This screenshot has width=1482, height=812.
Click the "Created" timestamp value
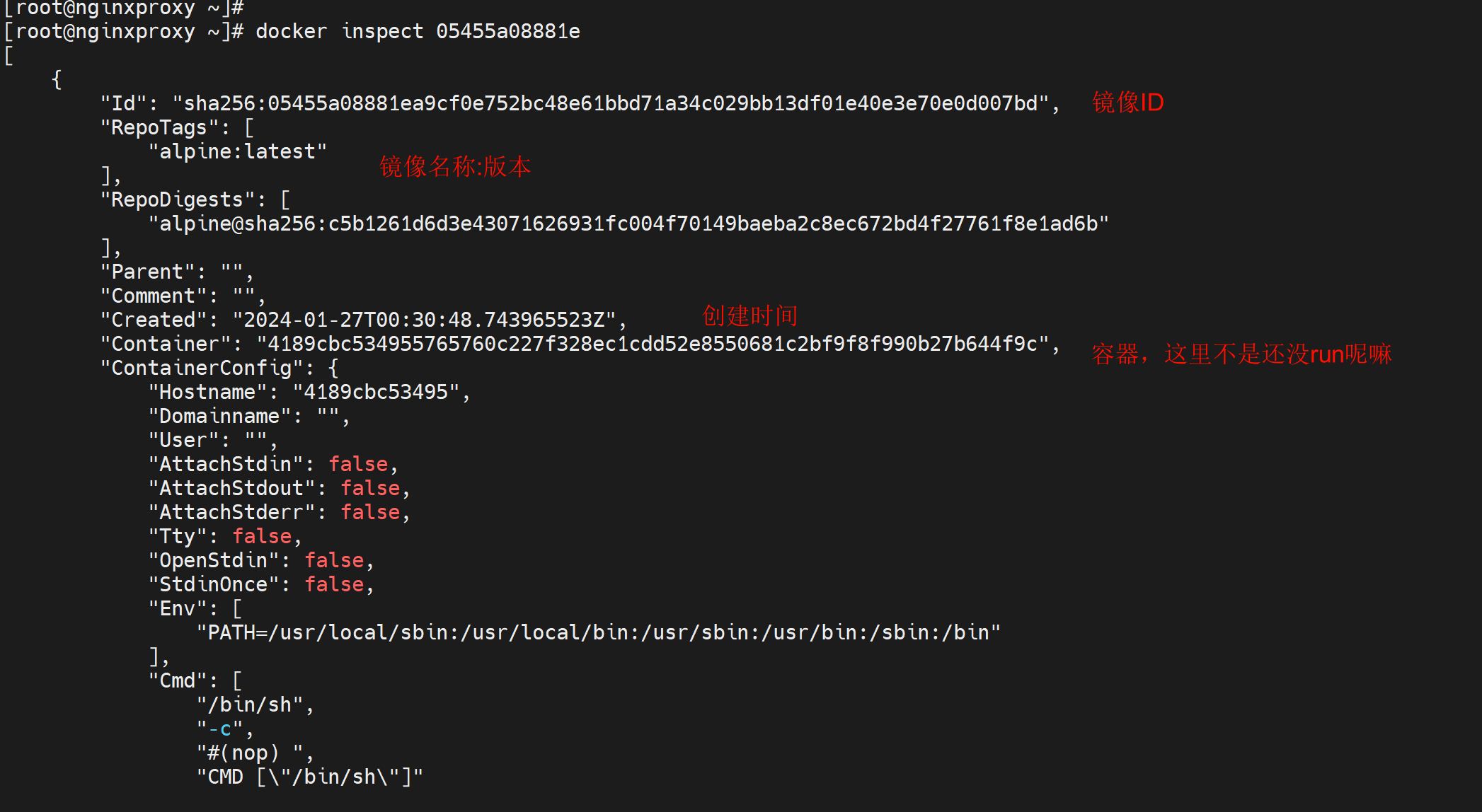pos(425,320)
